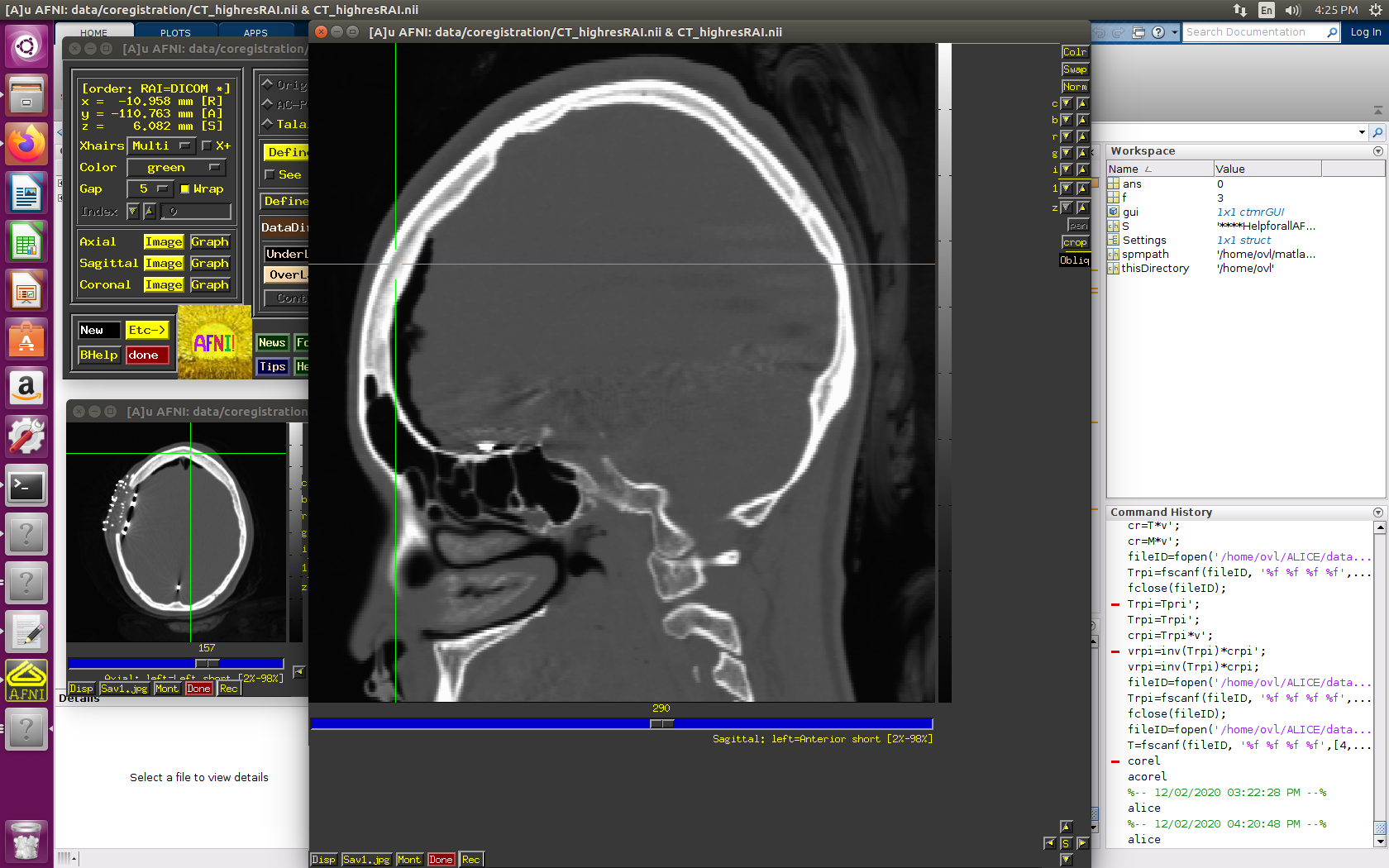
Task: Click the g up arrow in sagittal viewer
Action: (x=1082, y=153)
